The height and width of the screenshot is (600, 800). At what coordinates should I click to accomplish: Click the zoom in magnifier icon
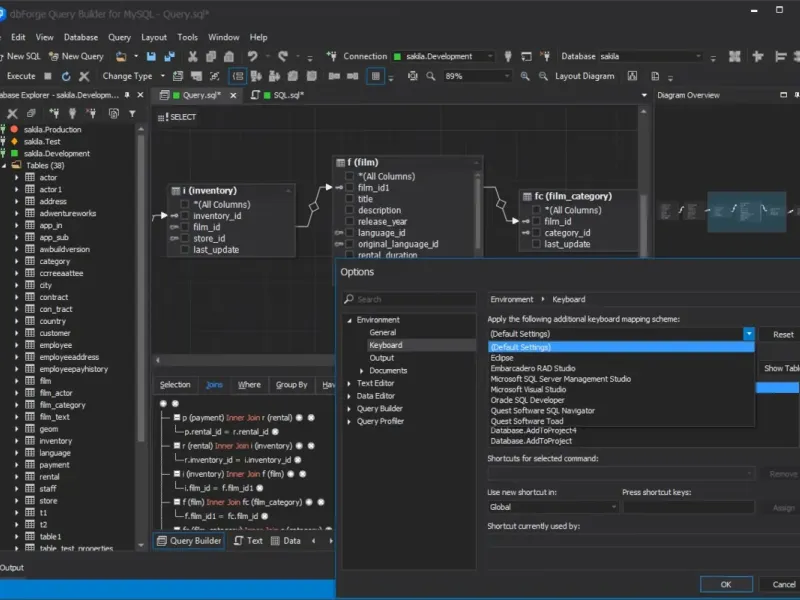coord(526,76)
